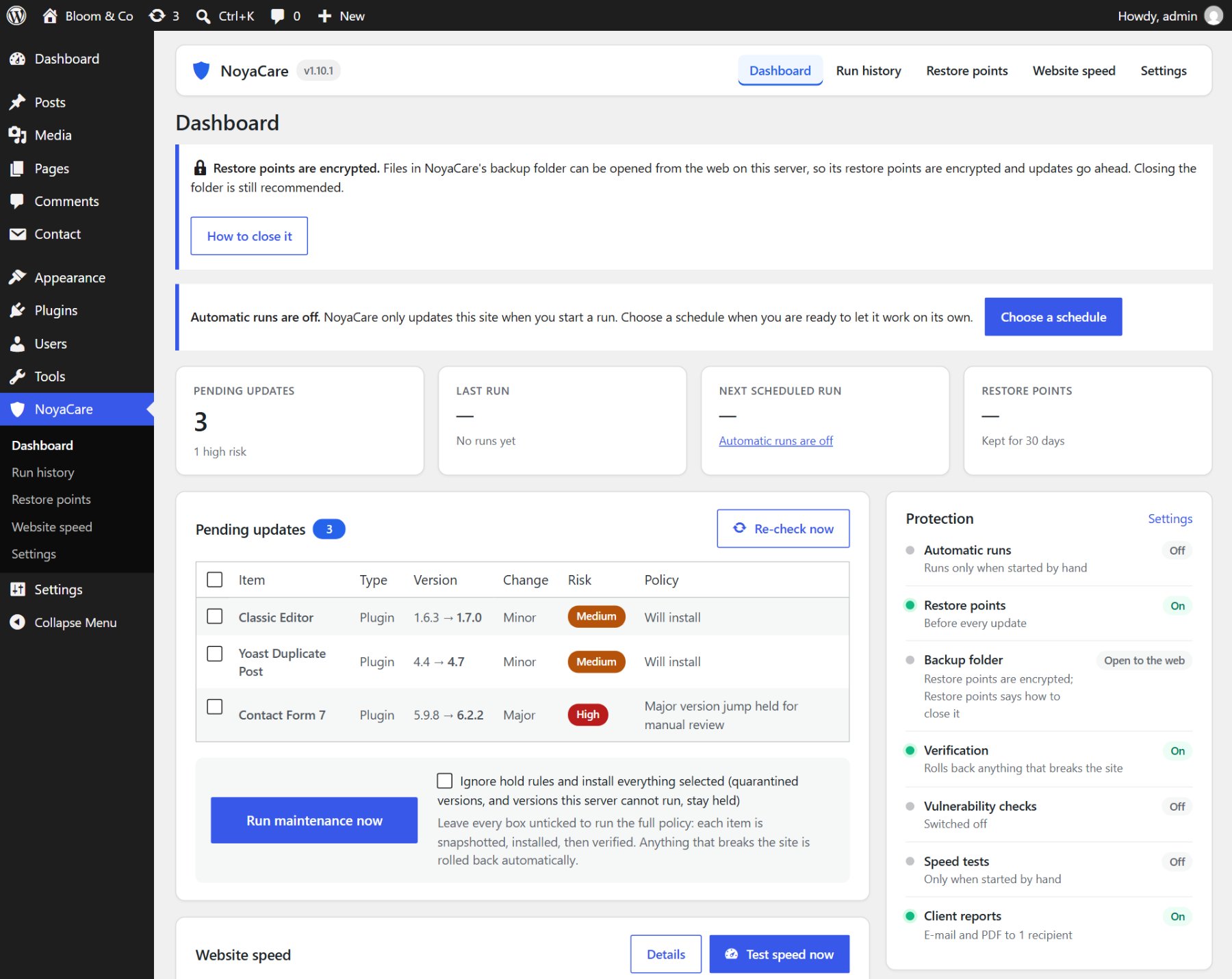Click the Collapse Menu arrow icon

coord(18,622)
